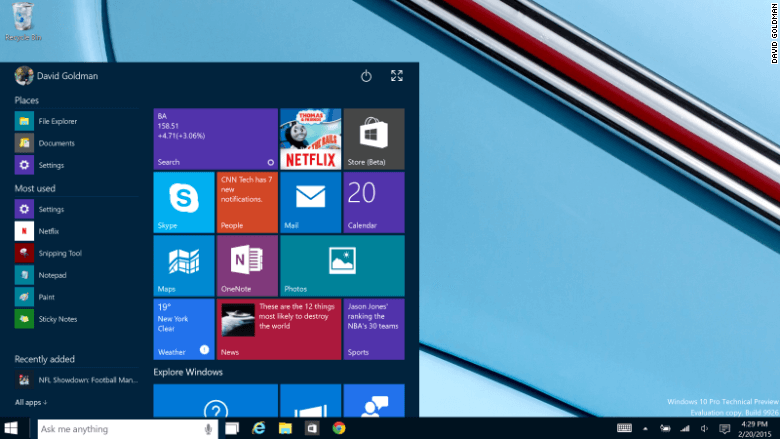780x439 pixels.
Task: Open the Netflix Thomas & Friends tile
Action: (x=310, y=139)
